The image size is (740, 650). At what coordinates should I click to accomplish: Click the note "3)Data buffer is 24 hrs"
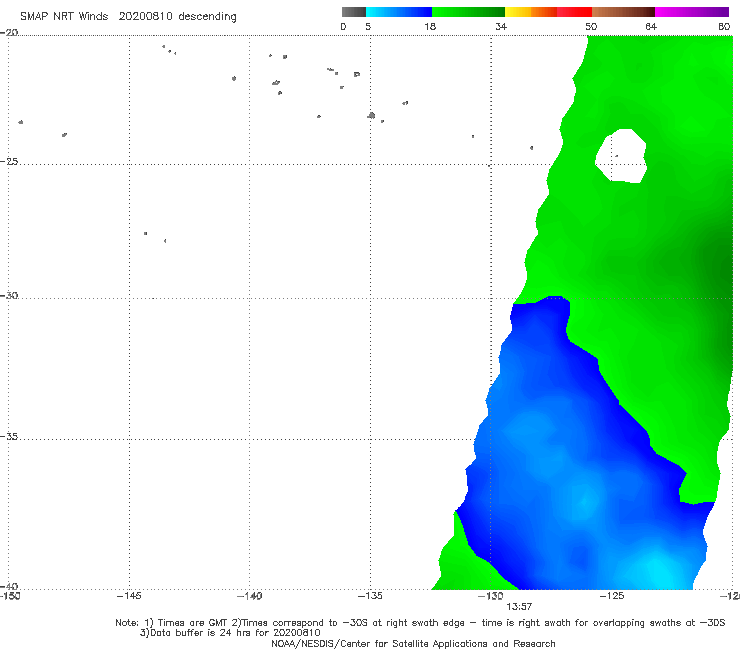(x=230, y=633)
